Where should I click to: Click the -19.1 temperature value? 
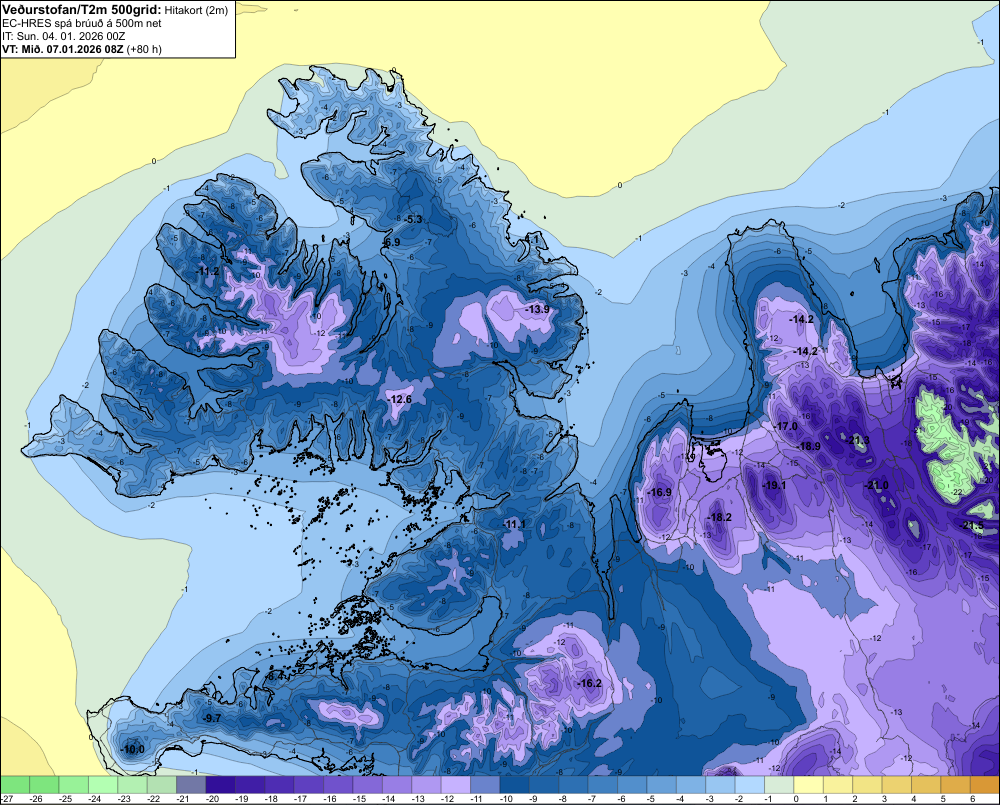pos(774,485)
